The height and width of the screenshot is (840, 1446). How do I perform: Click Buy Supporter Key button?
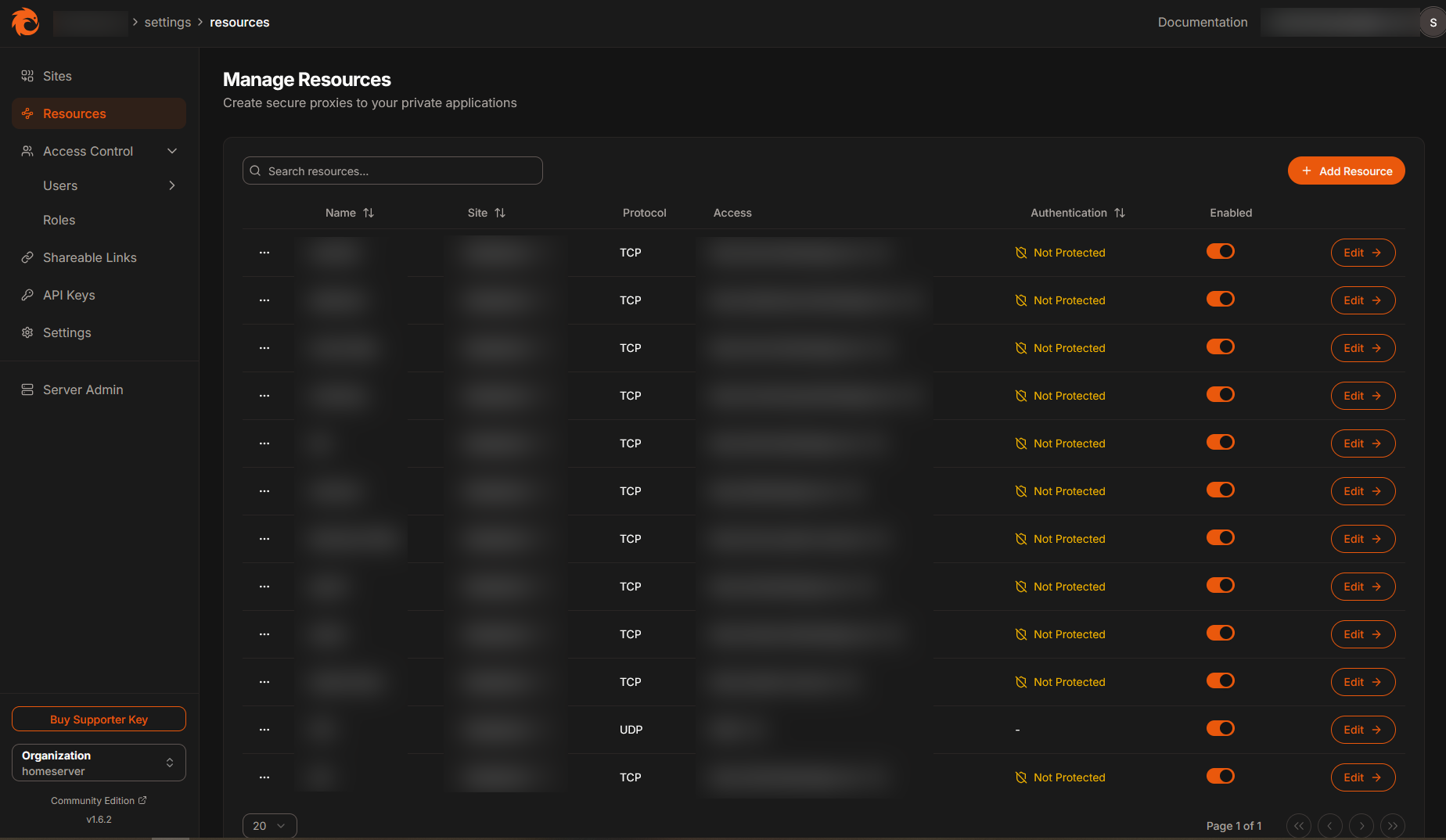(x=99, y=720)
